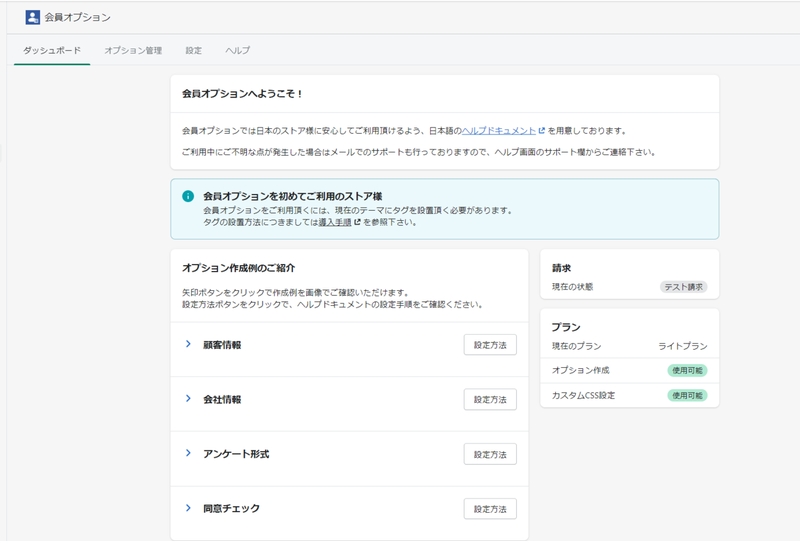Click 設定方法 button for 顧客情報
This screenshot has width=800, height=541.
490,345
